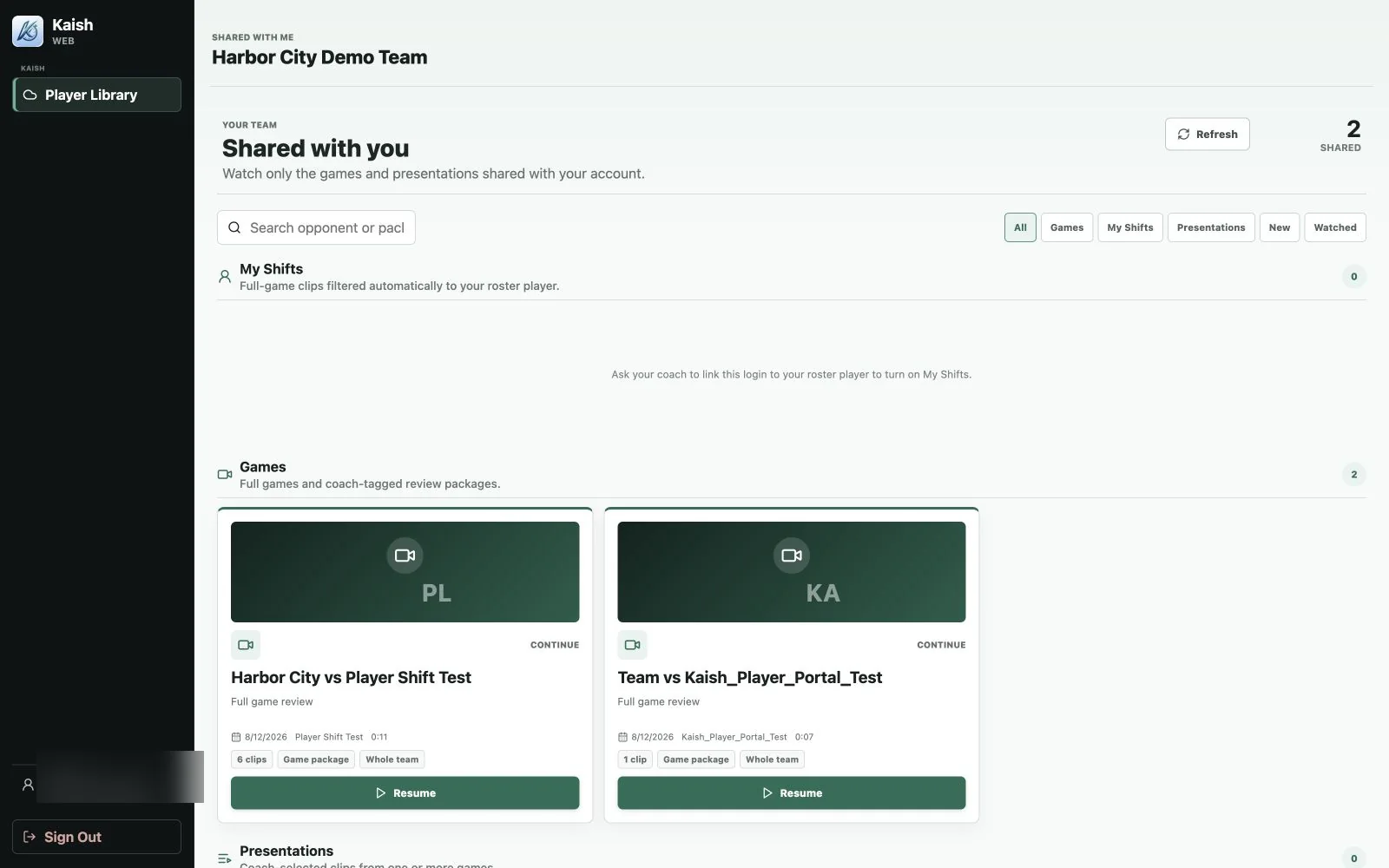
Task: Select the Games filter tab
Action: coord(1067,227)
